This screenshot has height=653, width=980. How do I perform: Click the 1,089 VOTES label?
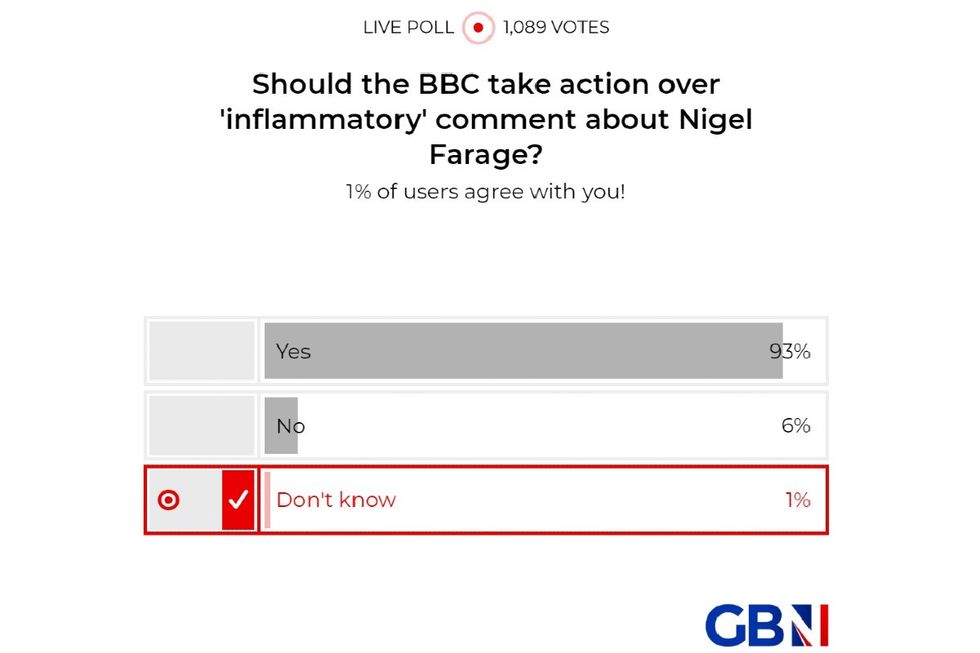(555, 27)
